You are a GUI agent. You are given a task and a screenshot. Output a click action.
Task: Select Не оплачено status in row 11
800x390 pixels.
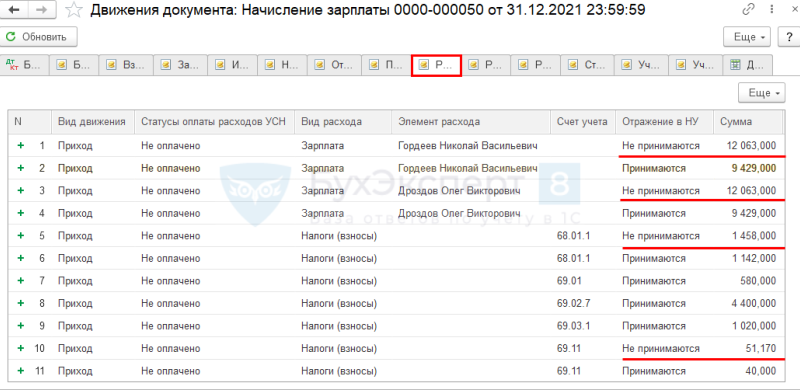click(x=170, y=371)
